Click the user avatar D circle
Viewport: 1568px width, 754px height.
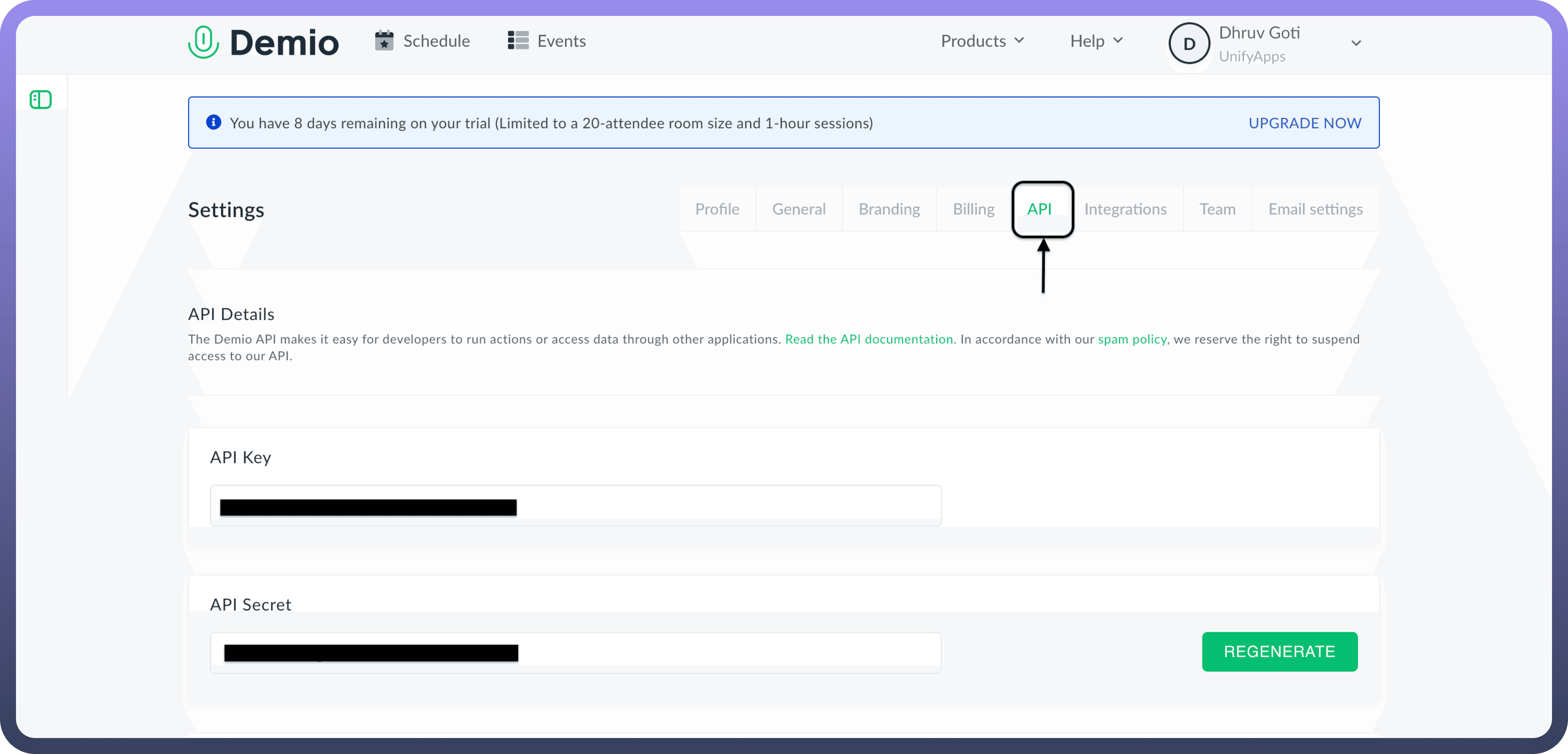(x=1189, y=43)
